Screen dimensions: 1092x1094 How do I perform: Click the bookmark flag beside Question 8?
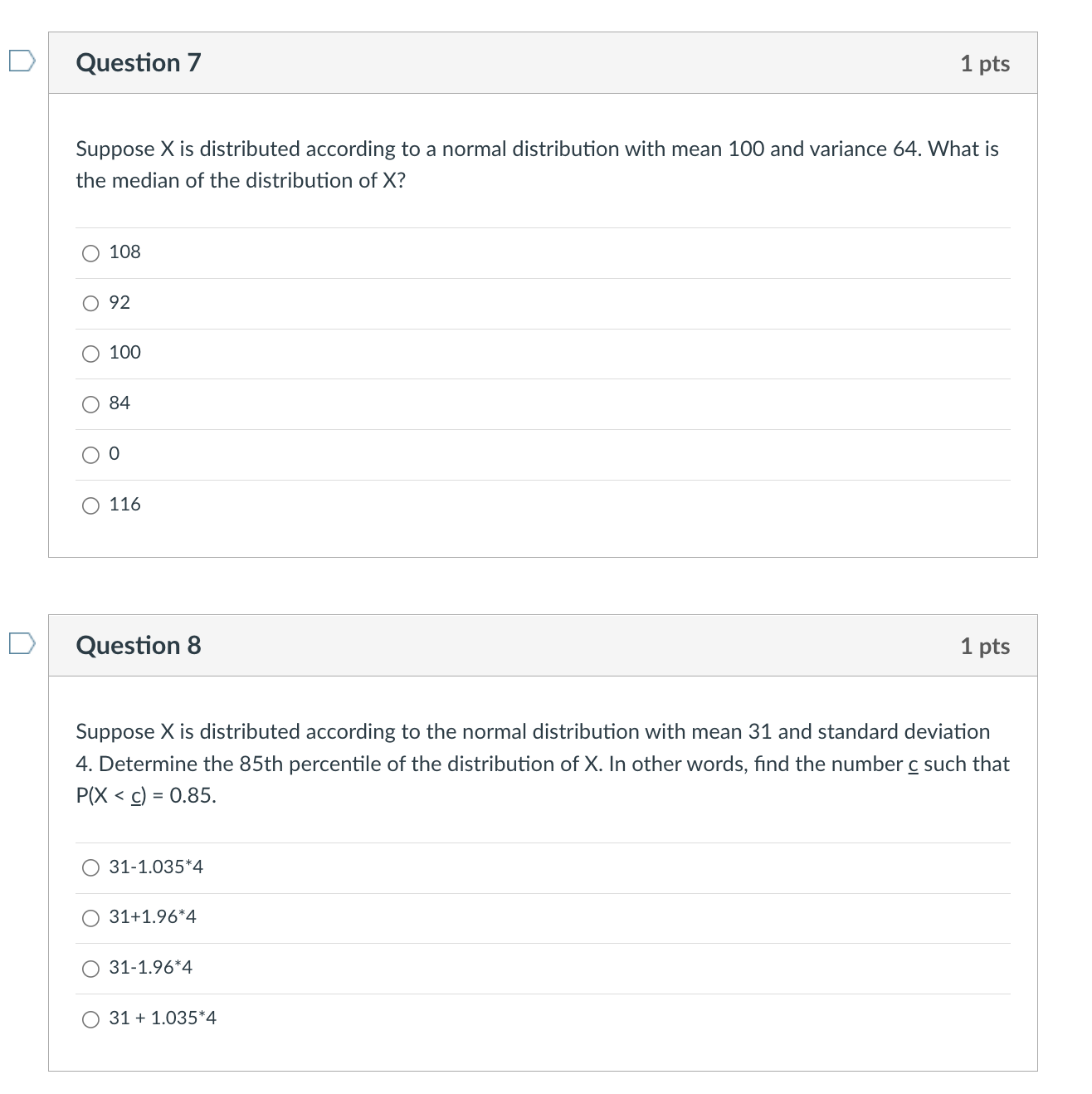pos(22,643)
